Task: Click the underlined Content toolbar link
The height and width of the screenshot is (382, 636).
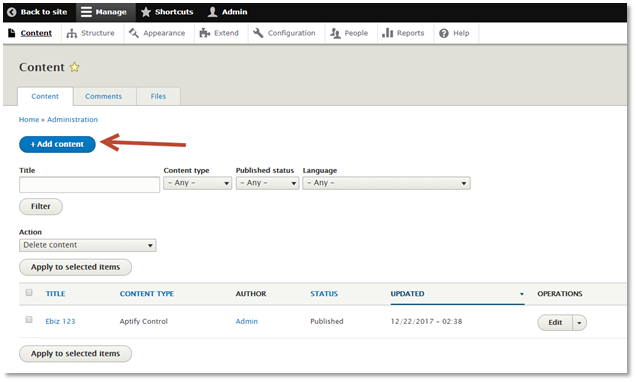Action: click(36, 33)
